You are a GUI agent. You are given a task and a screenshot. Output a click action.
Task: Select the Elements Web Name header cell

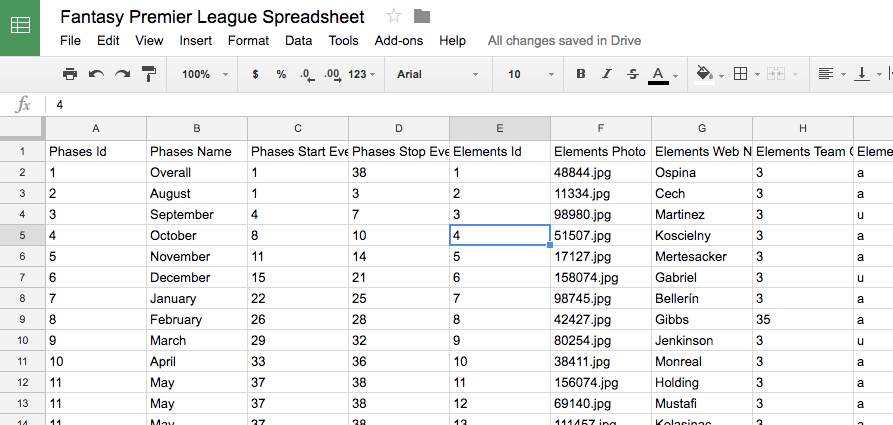[x=702, y=152]
